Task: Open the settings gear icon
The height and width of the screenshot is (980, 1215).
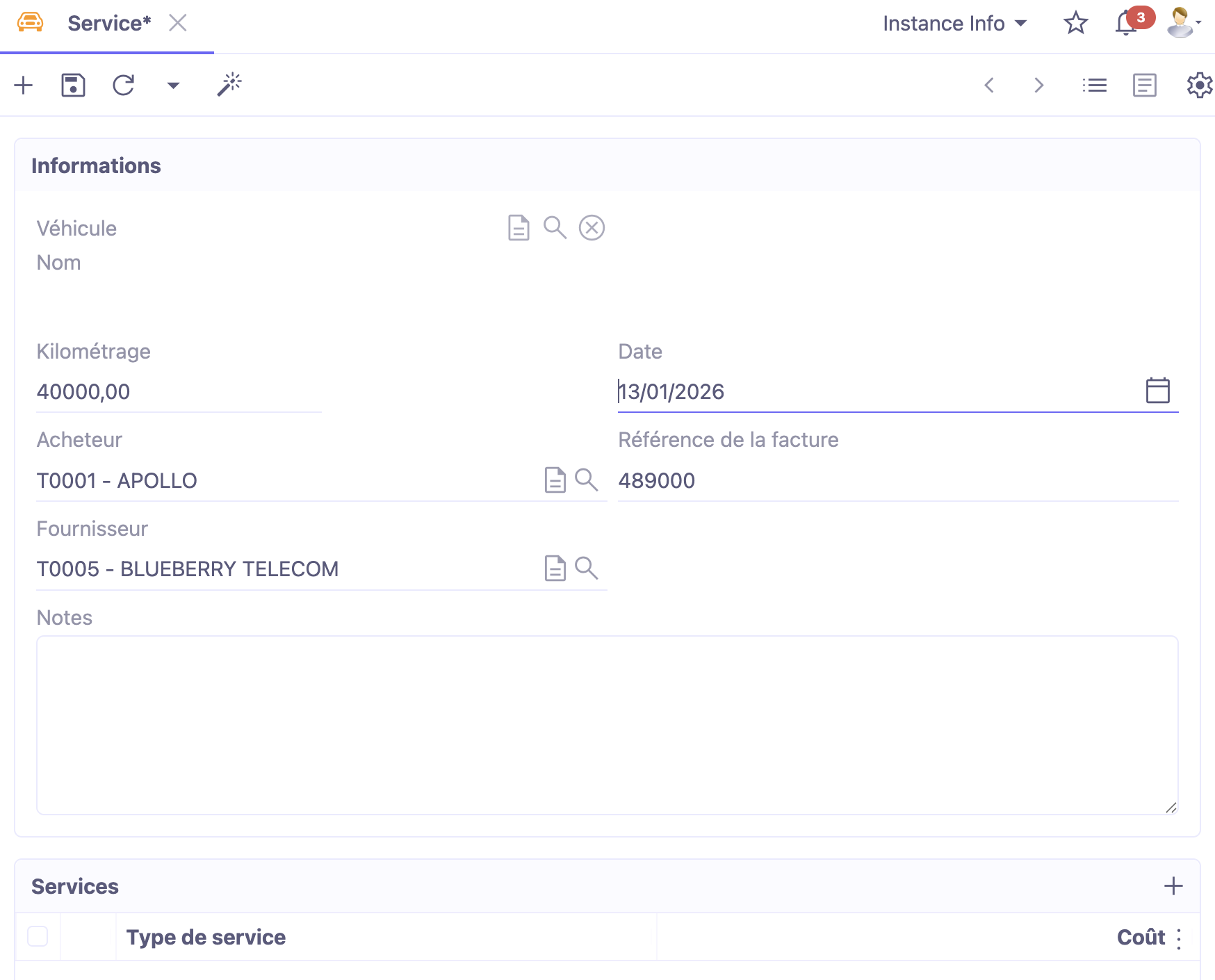Action: (x=1199, y=85)
